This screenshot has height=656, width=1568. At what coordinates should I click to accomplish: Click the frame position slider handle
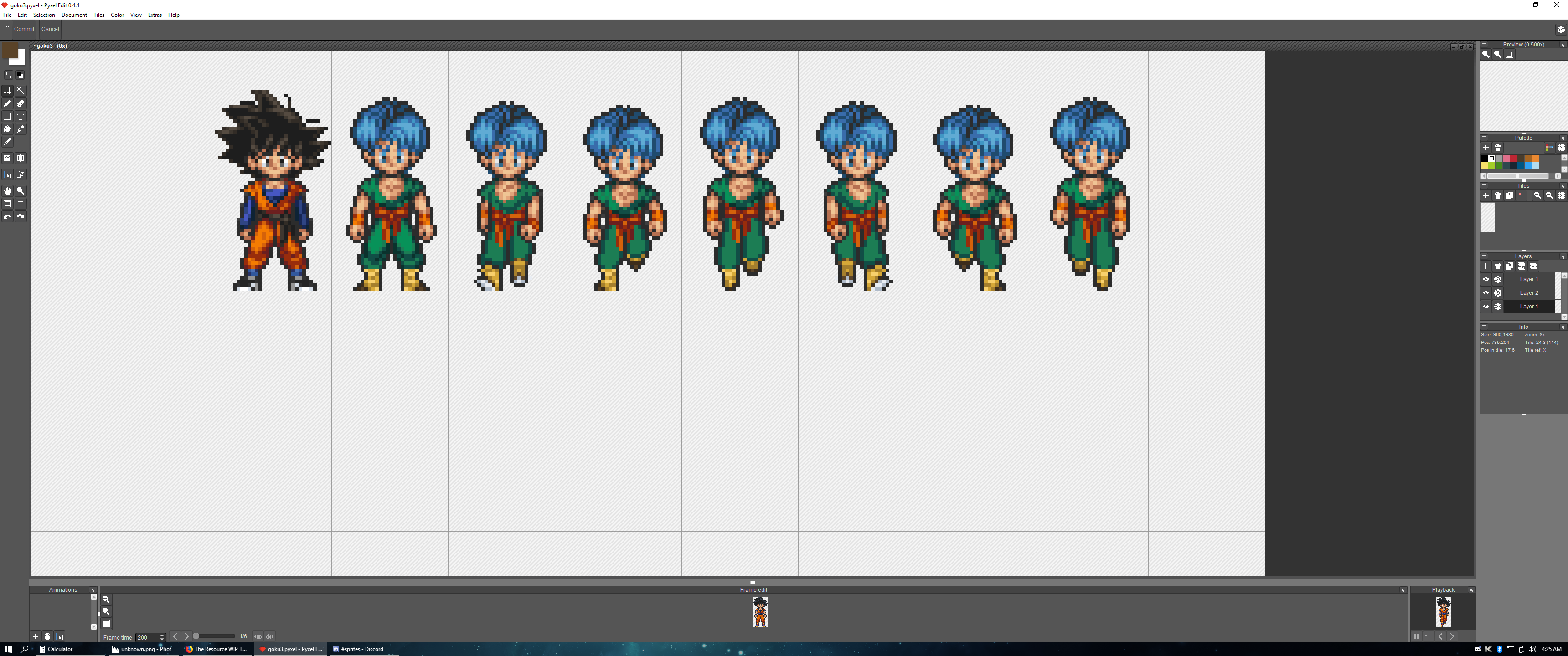pyautogui.click(x=196, y=636)
